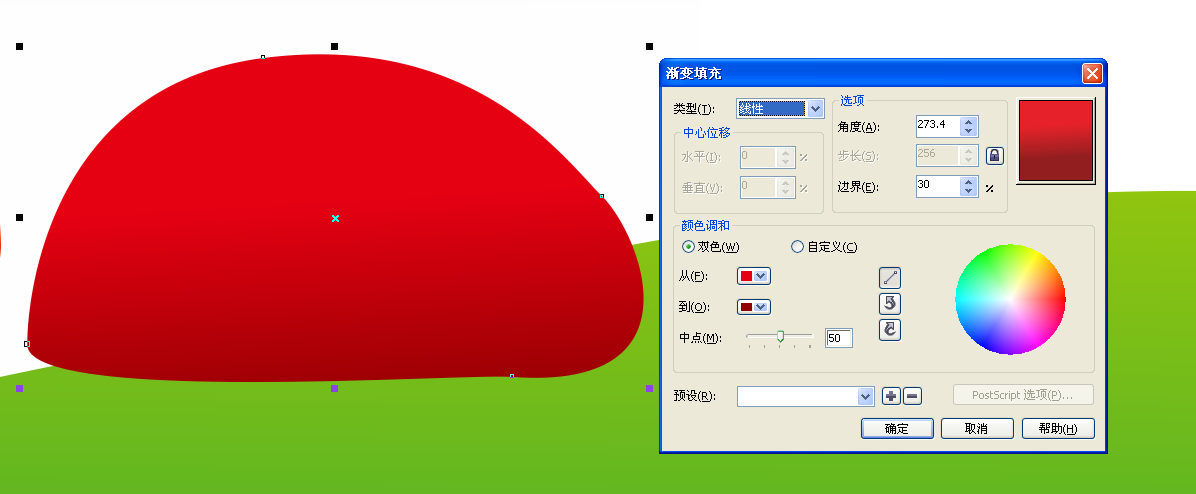Select clockwise color path icon
Image resolution: width=1196 pixels, height=494 pixels.
point(889,329)
